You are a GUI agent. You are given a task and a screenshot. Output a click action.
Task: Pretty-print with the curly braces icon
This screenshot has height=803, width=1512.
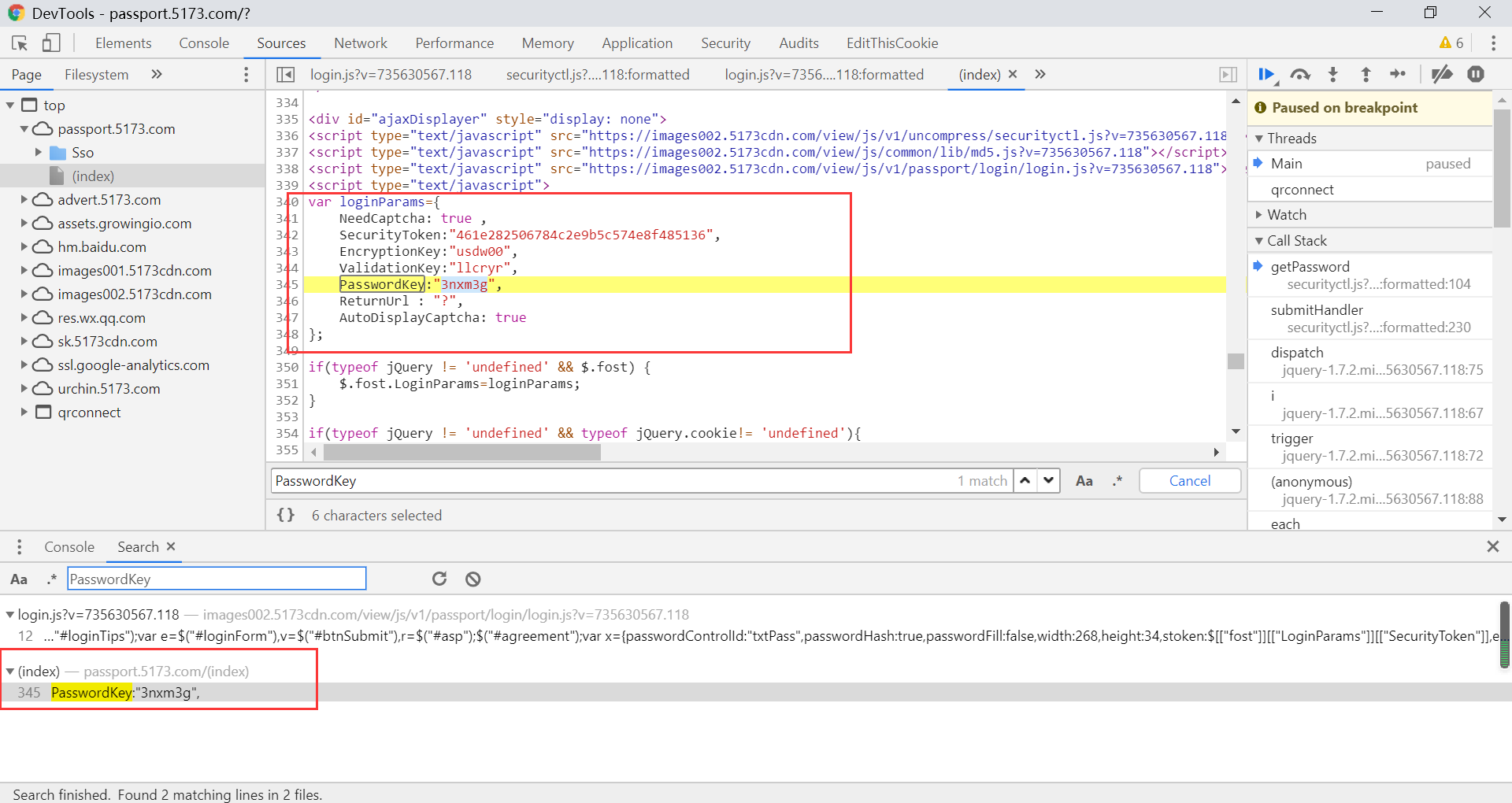(286, 515)
